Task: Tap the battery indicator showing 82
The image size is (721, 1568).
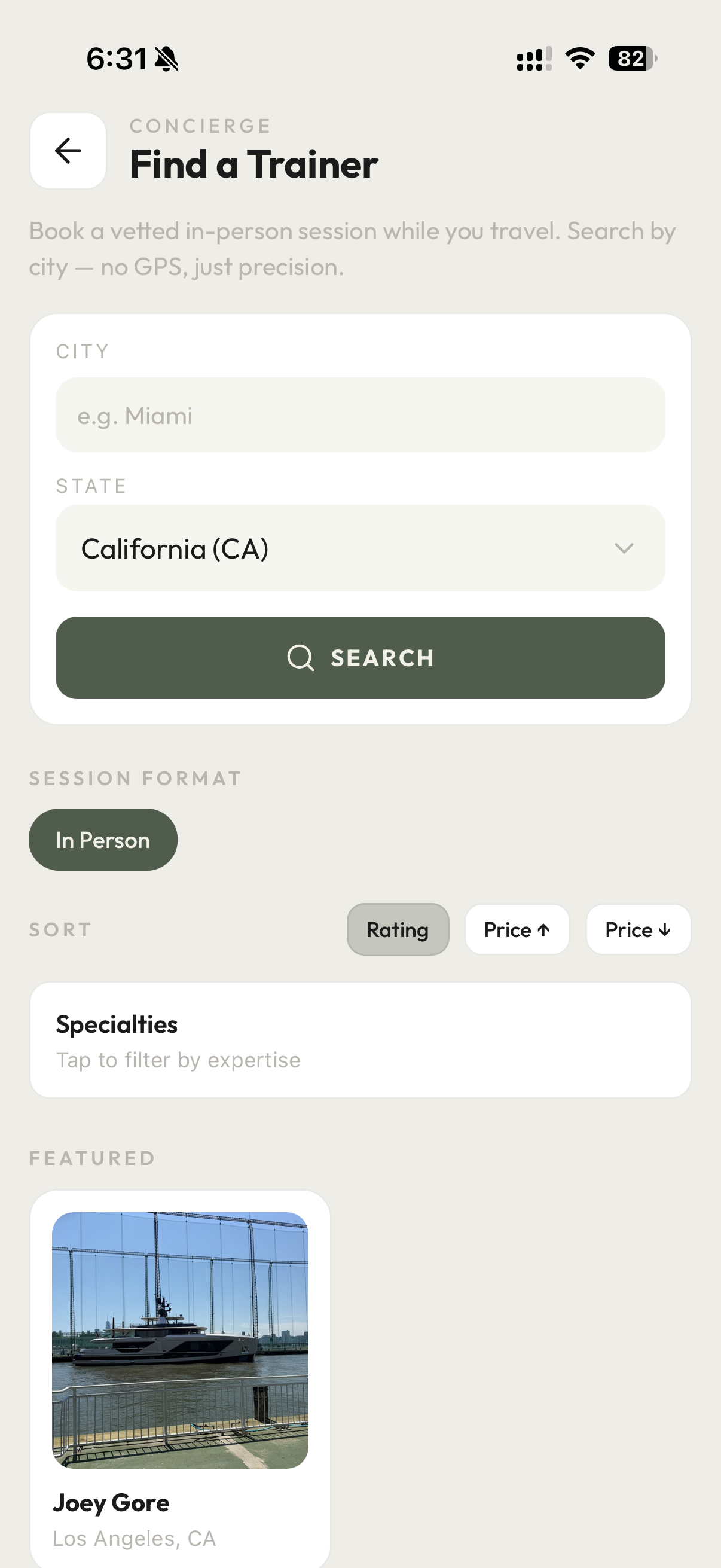Action: coord(633,59)
